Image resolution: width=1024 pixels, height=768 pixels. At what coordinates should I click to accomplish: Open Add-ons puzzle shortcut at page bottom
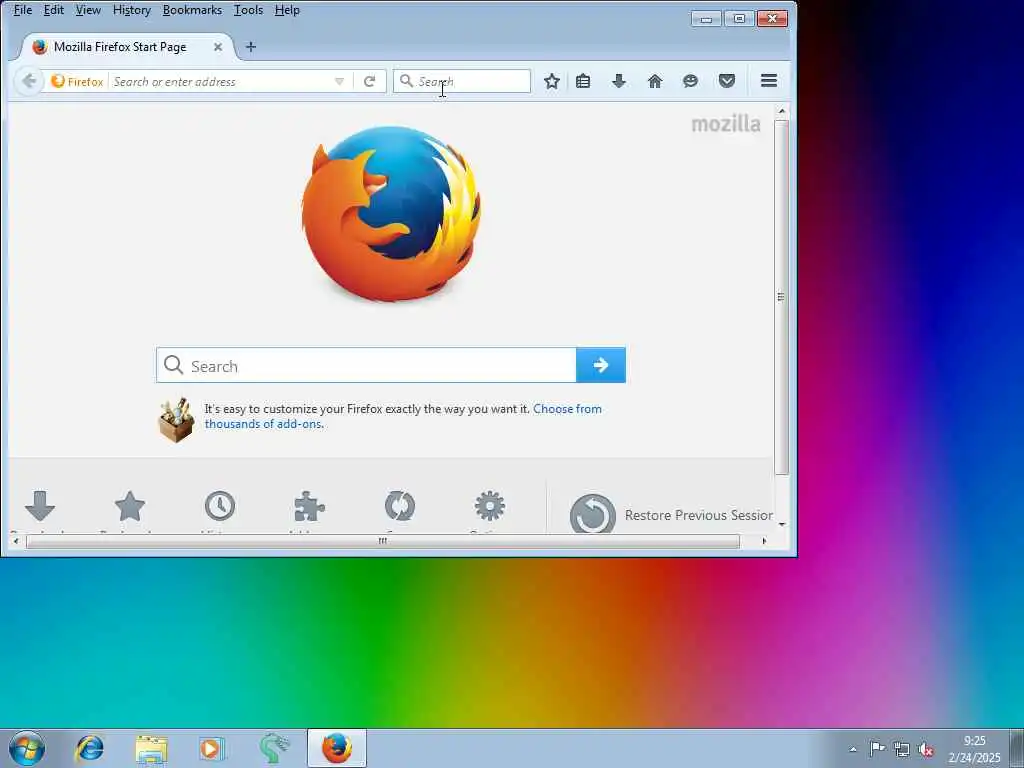[310, 506]
